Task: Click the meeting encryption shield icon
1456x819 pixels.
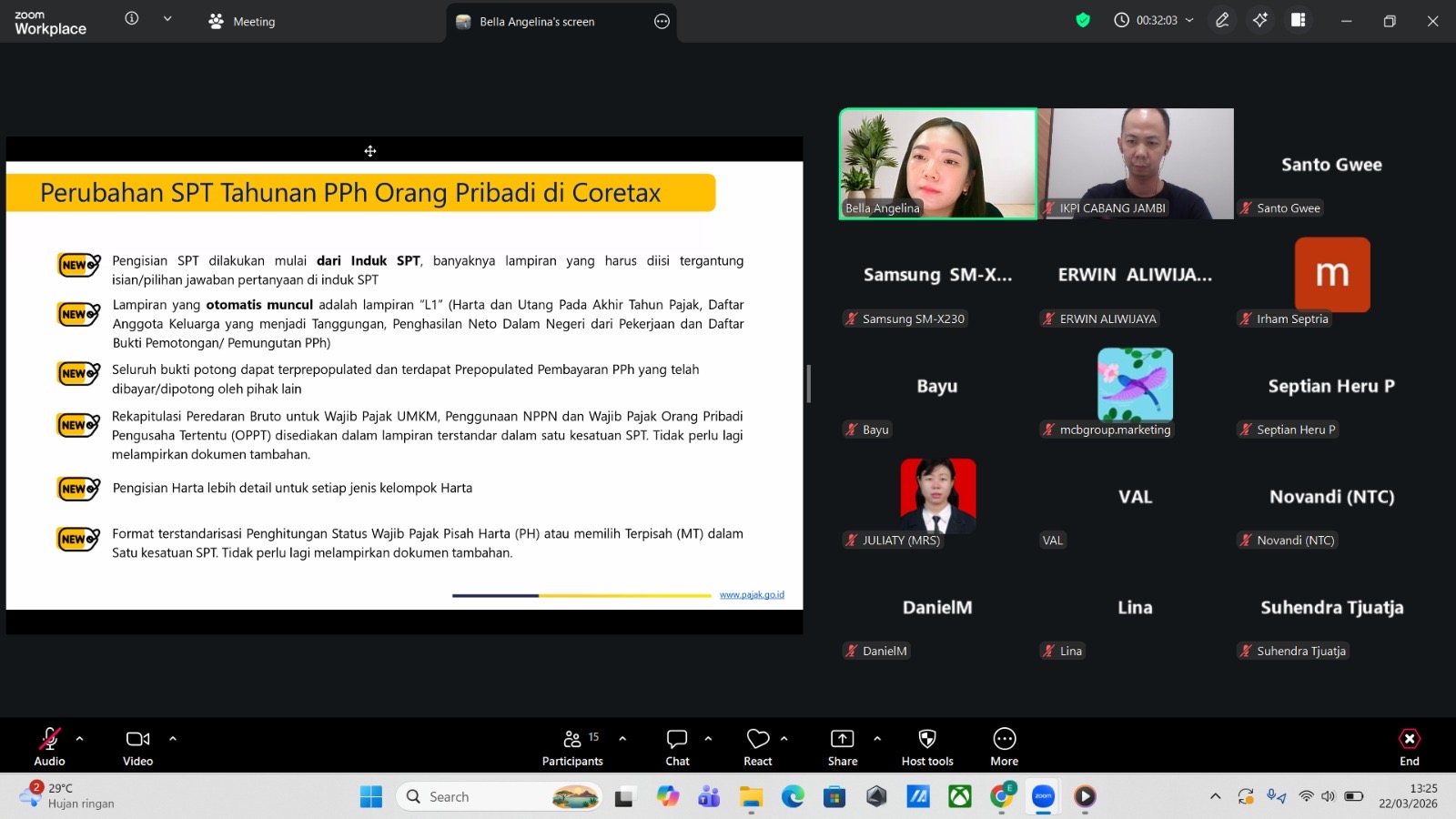Action: coord(1083,19)
